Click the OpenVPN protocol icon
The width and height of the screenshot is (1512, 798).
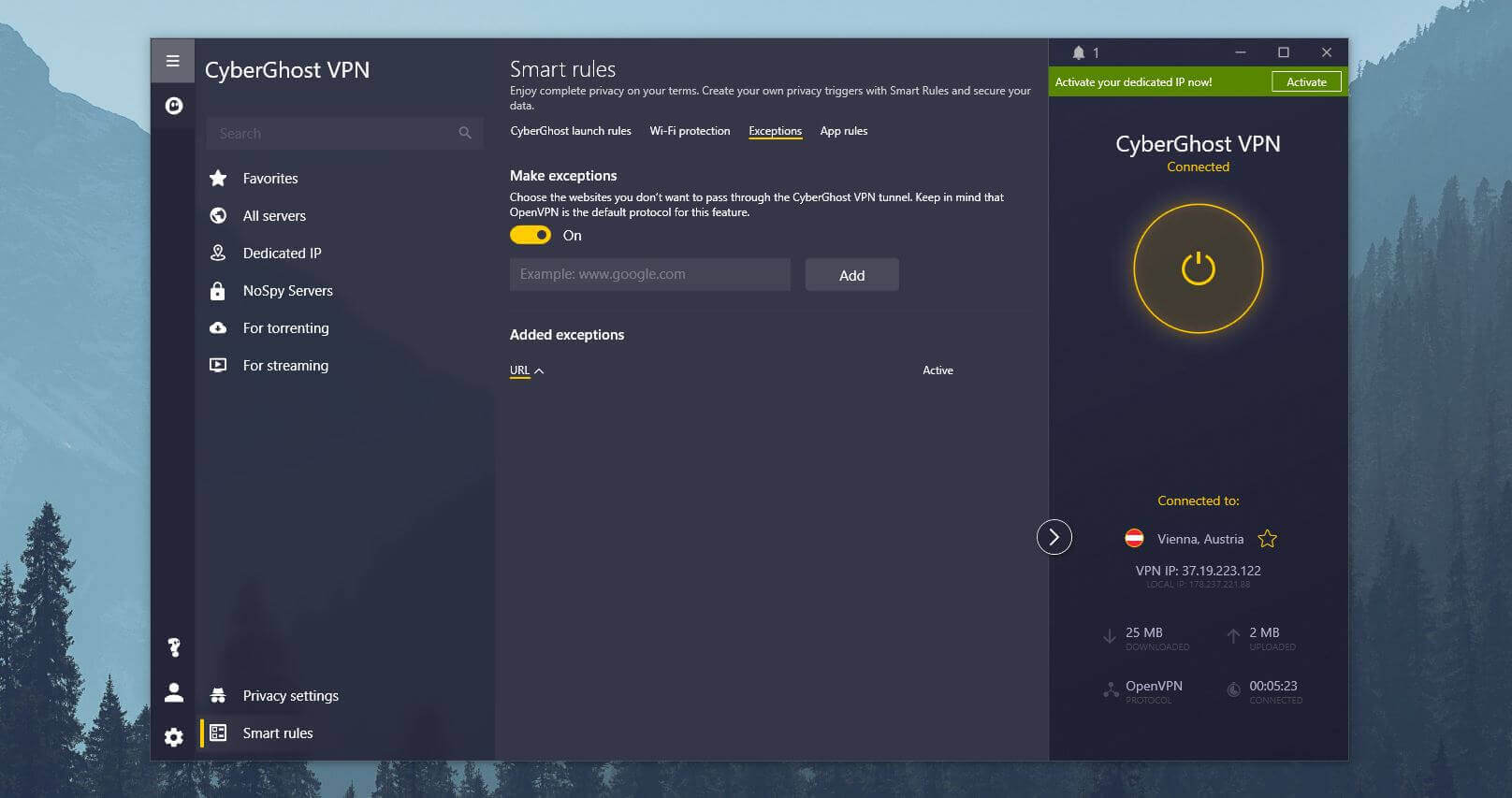[1111, 690]
